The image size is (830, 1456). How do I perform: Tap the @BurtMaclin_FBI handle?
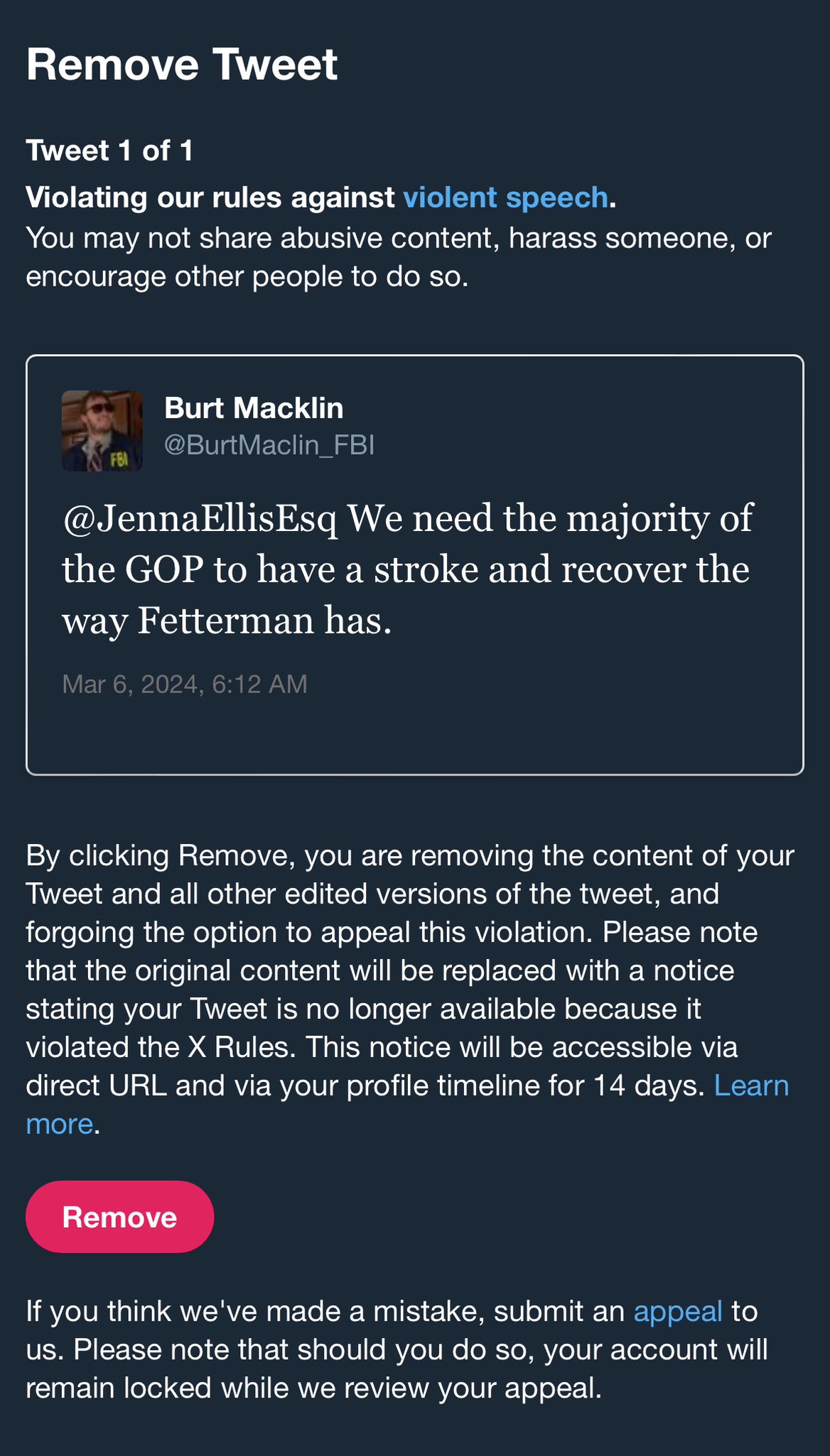(x=269, y=445)
